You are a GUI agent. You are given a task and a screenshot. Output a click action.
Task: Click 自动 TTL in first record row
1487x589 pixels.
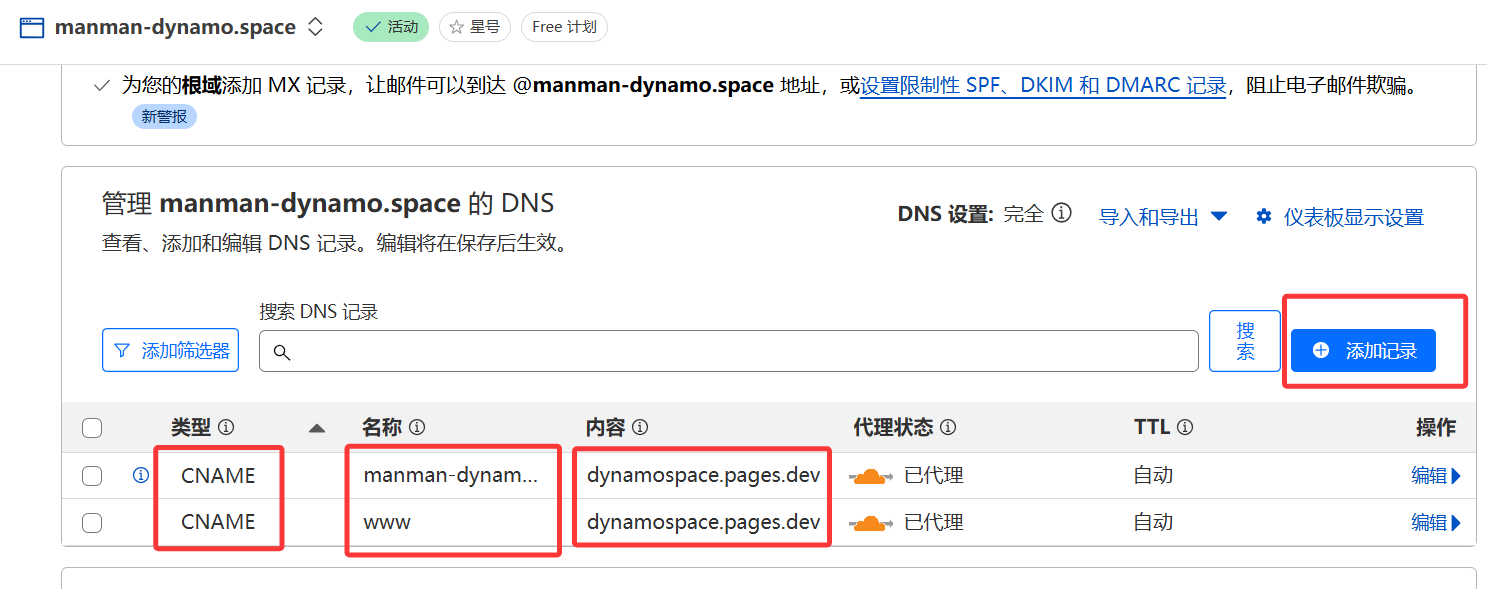(1153, 476)
